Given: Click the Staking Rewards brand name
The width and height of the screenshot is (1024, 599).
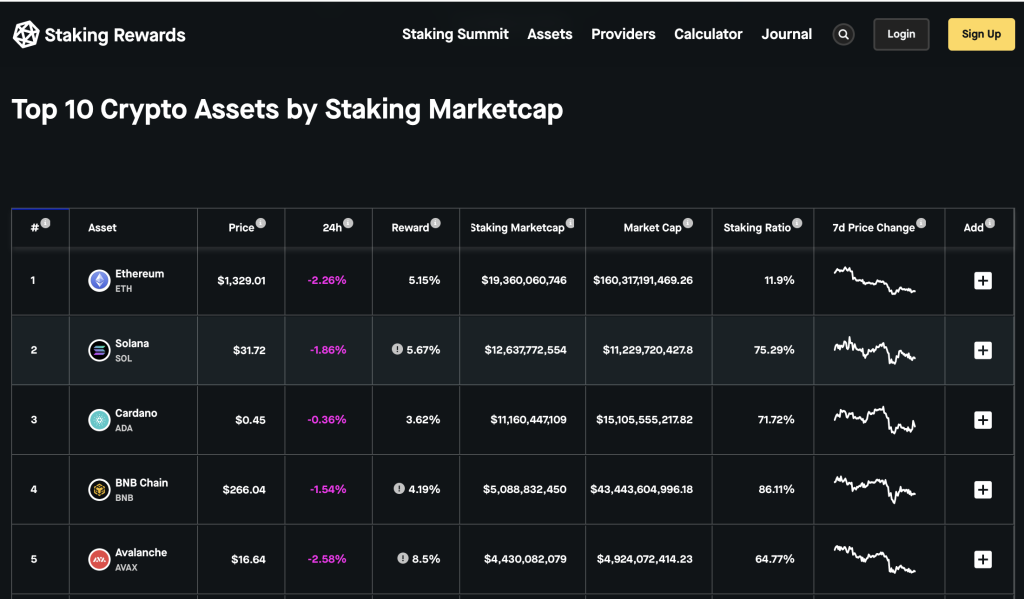Looking at the screenshot, I should [115, 35].
